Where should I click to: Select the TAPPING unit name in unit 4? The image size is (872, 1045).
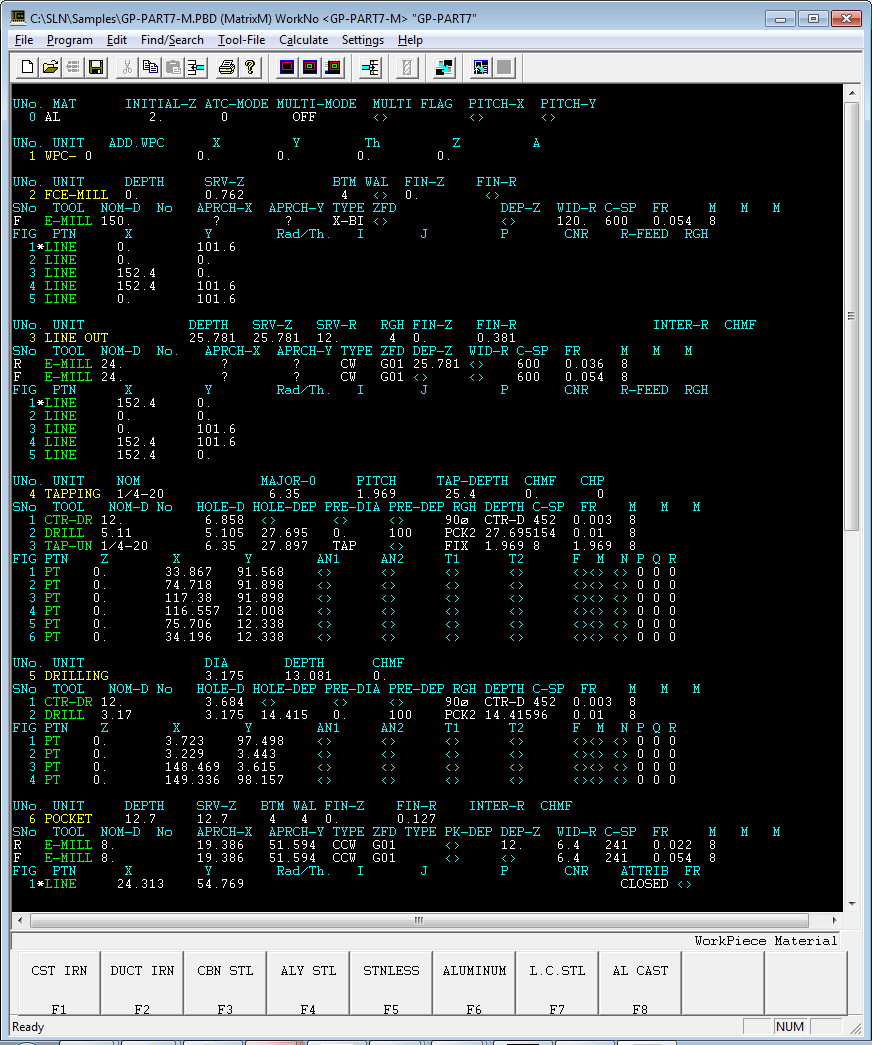pos(73,494)
